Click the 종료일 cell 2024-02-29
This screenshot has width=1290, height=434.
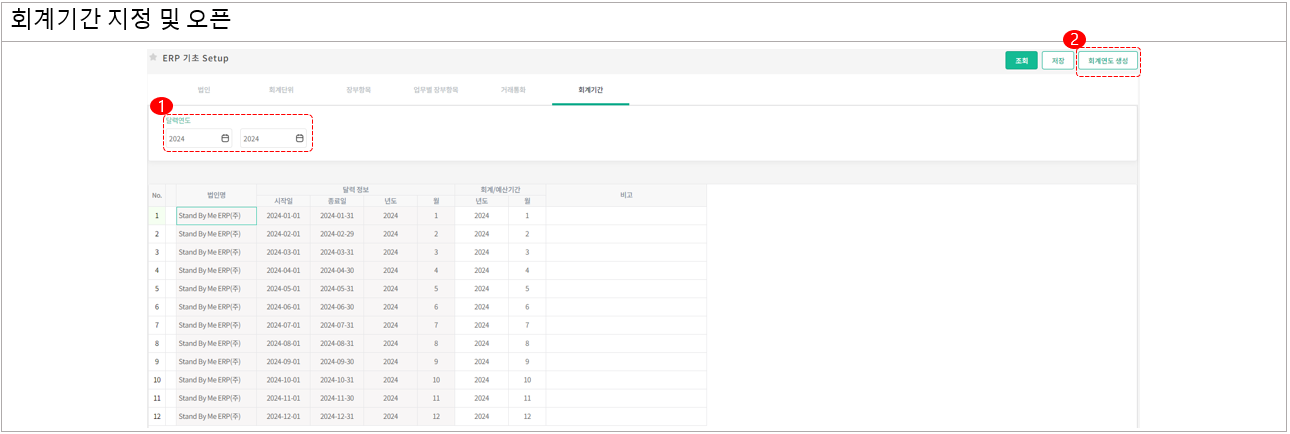pyautogui.click(x=337, y=234)
